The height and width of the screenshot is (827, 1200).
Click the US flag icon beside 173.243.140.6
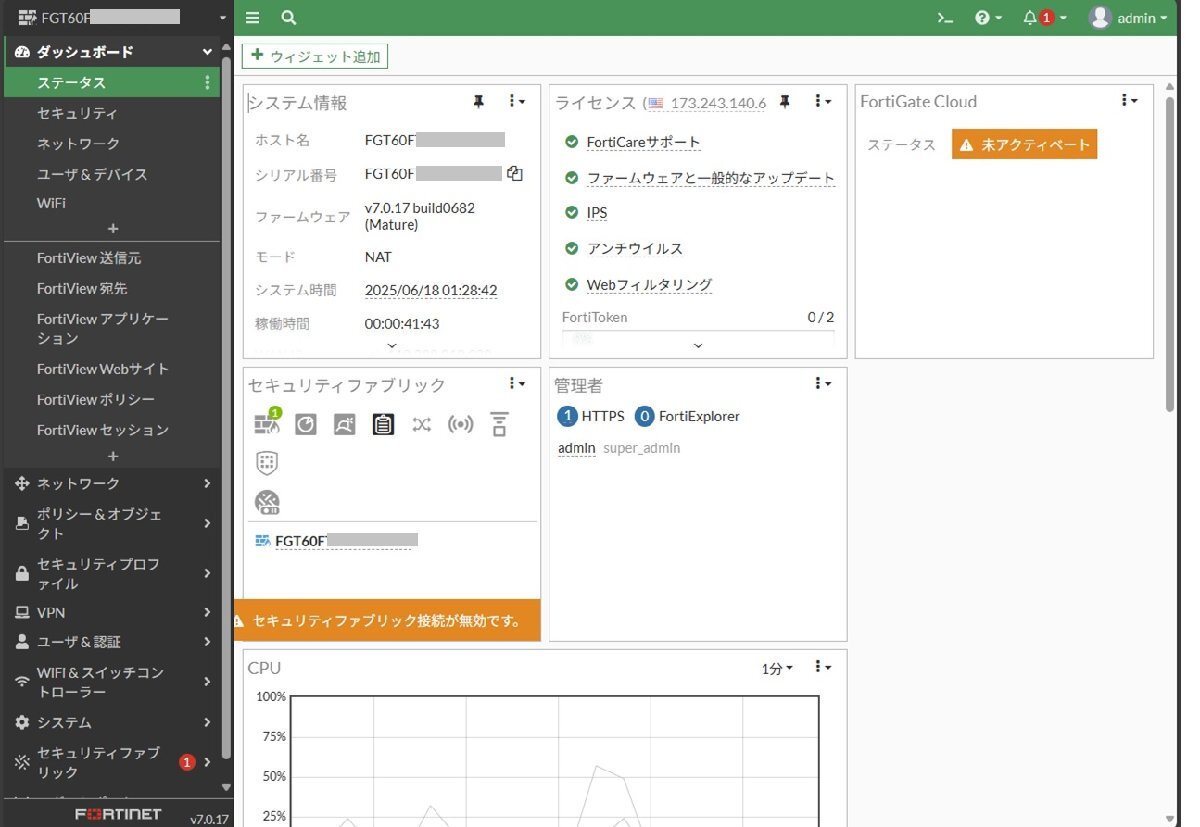pyautogui.click(x=655, y=103)
